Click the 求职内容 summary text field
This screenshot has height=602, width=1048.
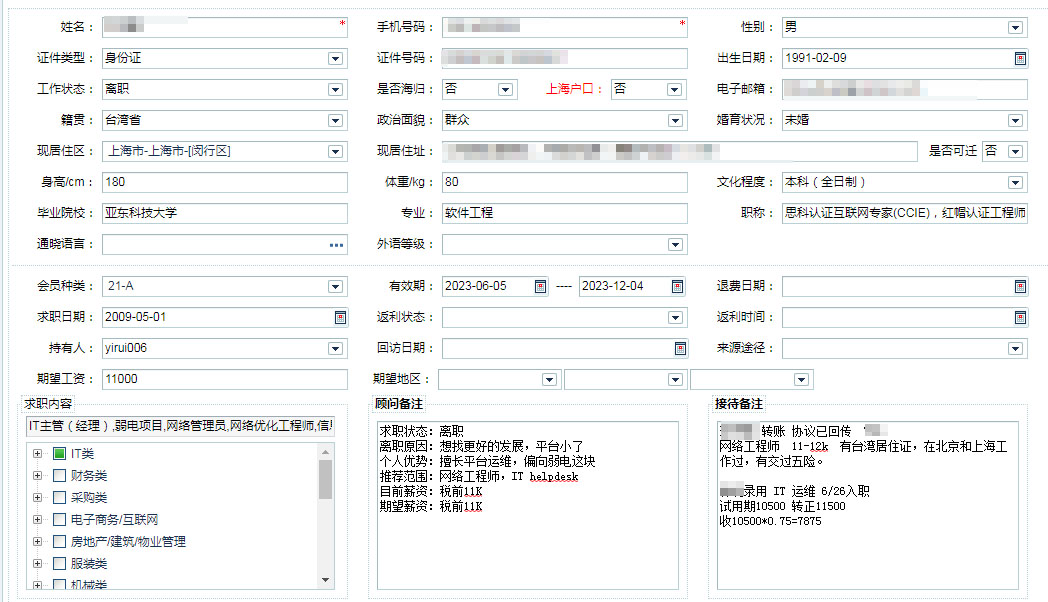[180, 426]
